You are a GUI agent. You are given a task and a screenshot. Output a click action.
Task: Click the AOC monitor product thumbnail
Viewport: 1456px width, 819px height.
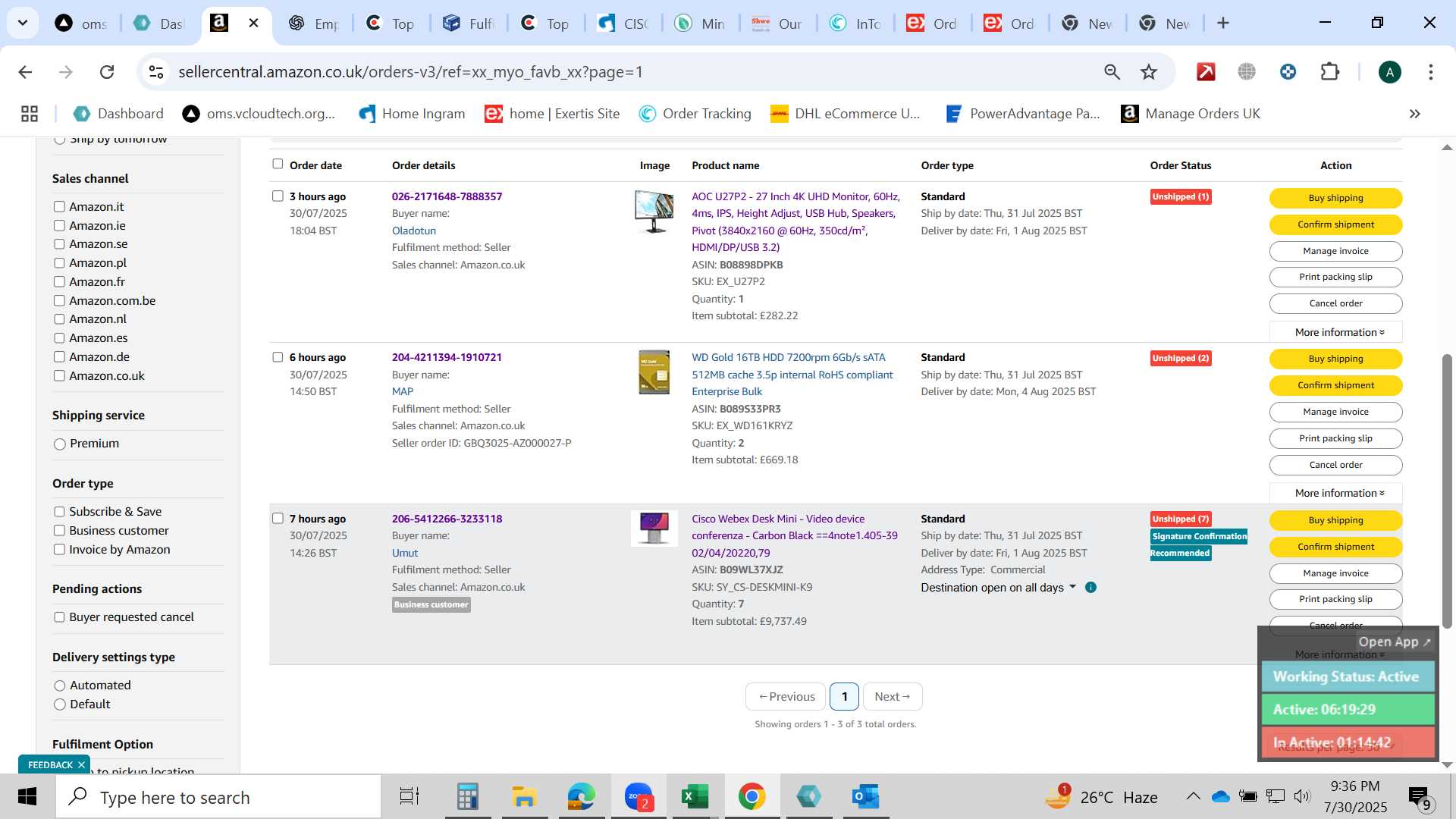pos(654,211)
